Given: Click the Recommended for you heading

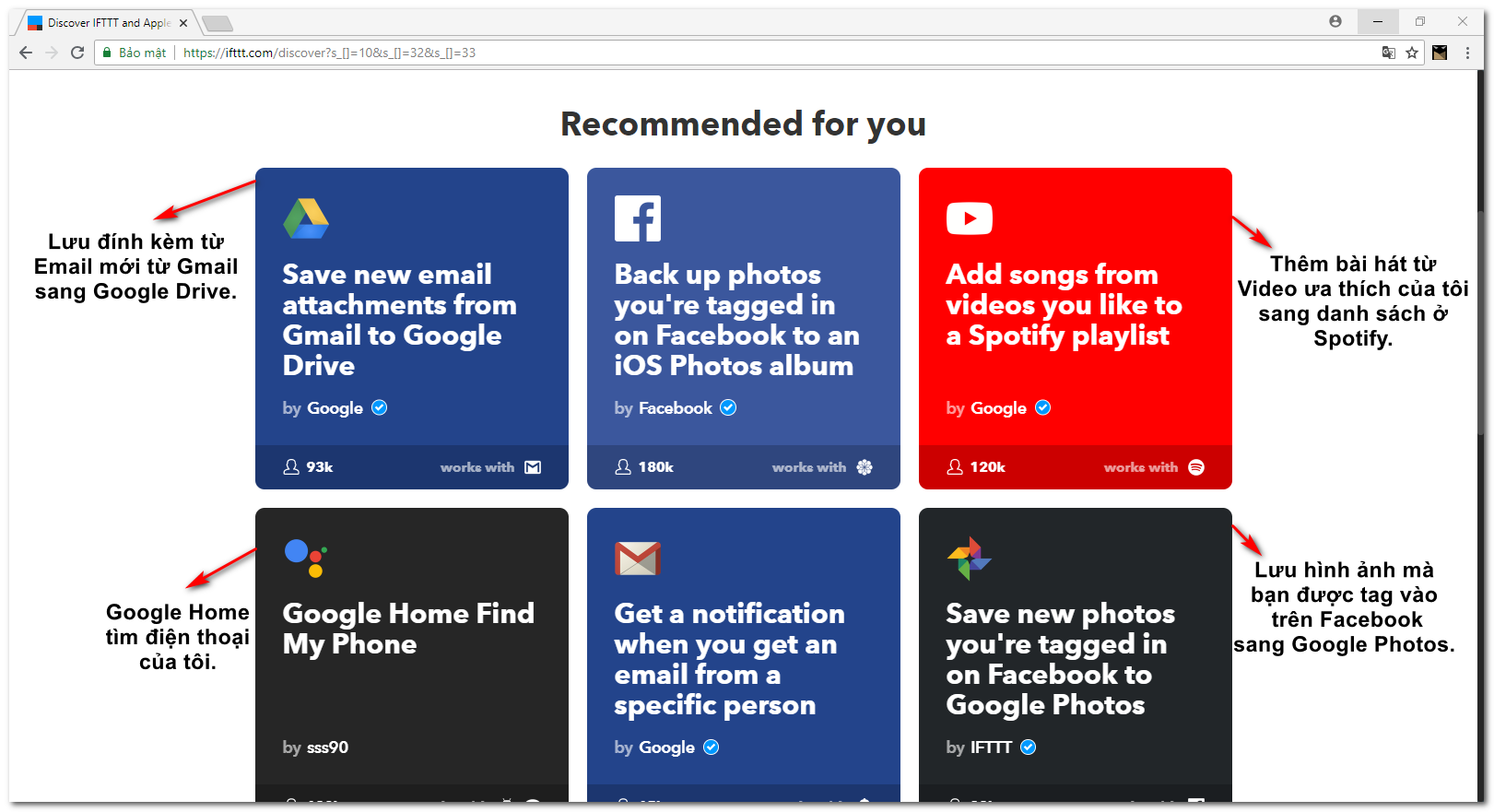Looking at the screenshot, I should (744, 124).
